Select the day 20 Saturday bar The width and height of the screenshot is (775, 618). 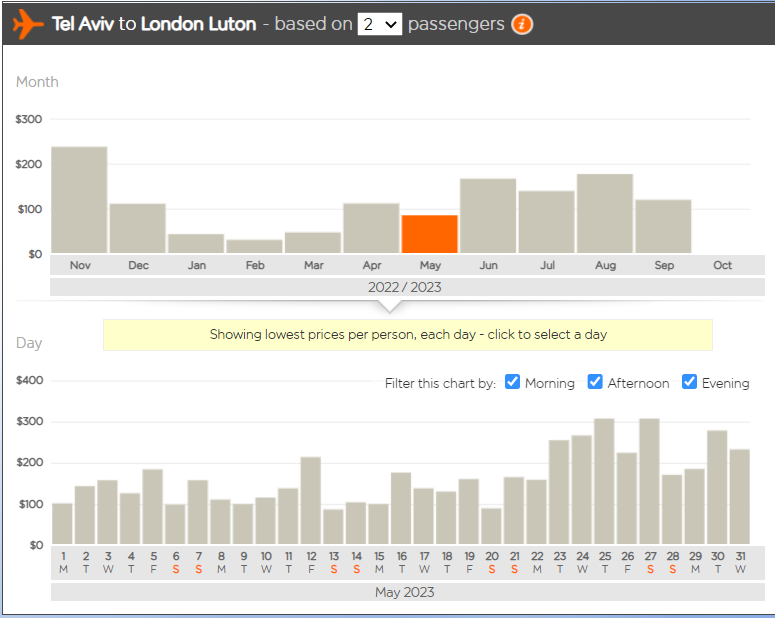491,526
